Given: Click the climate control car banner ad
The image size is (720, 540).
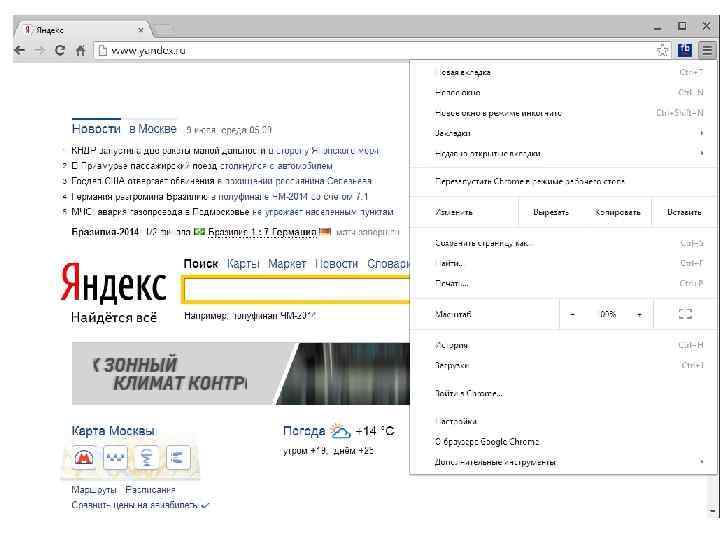Looking at the screenshot, I should pos(241,373).
